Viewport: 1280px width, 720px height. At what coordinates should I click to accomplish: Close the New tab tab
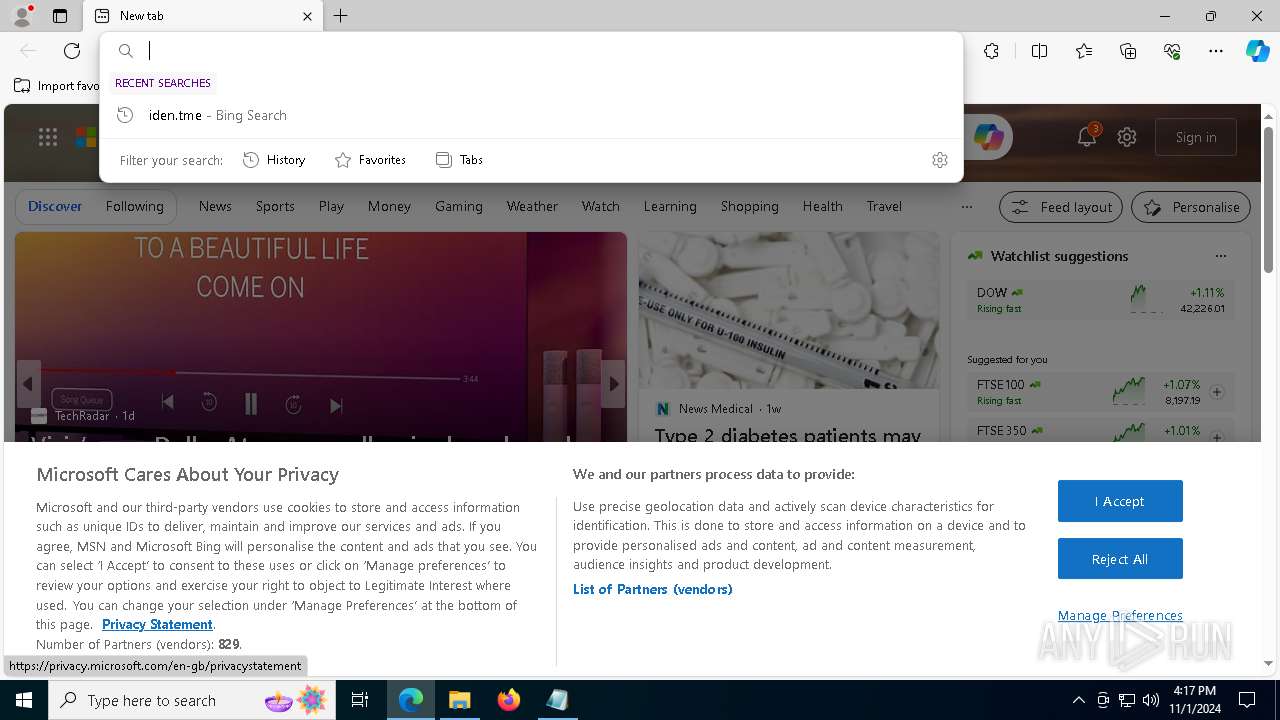tap(307, 16)
